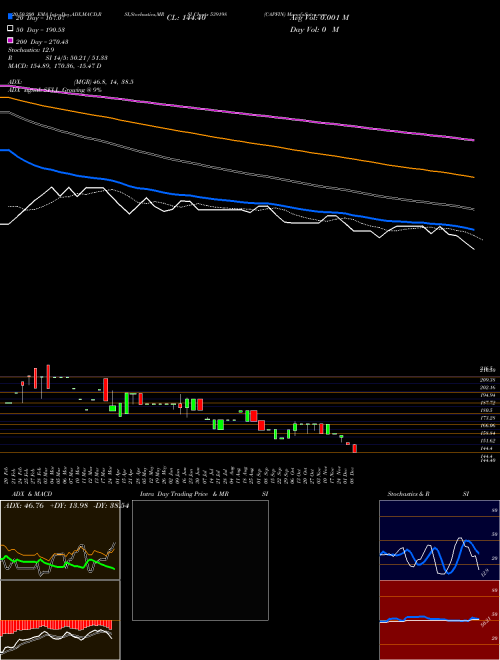This screenshot has height=660, width=500.
Task: Click the 'ADX: 46.76' value in indicator panel
Action: [24, 506]
